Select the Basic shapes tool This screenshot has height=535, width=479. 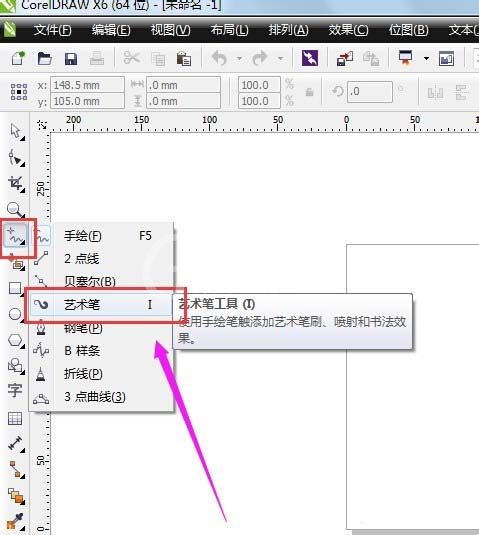(16, 366)
